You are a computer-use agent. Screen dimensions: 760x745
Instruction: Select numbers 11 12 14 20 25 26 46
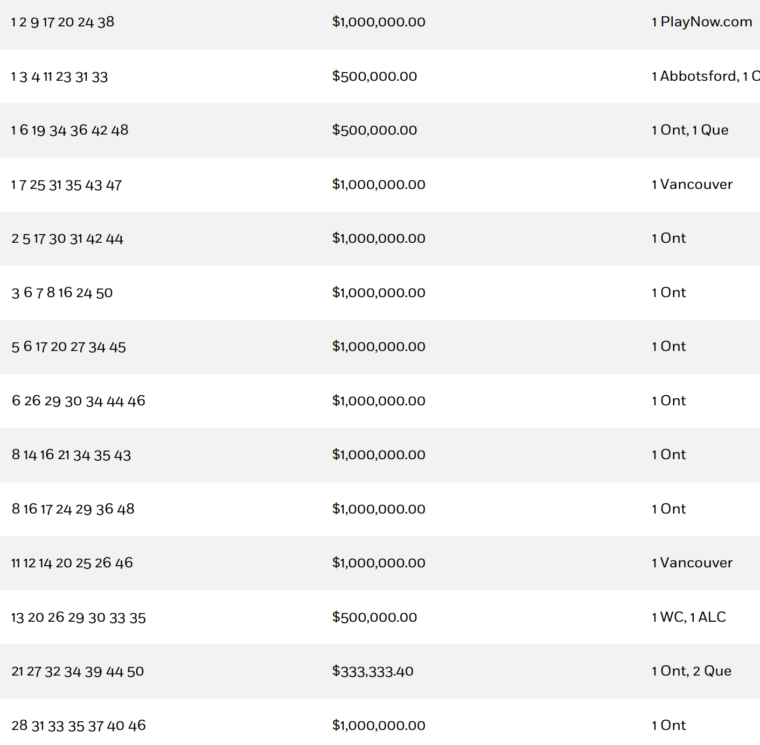(x=72, y=563)
